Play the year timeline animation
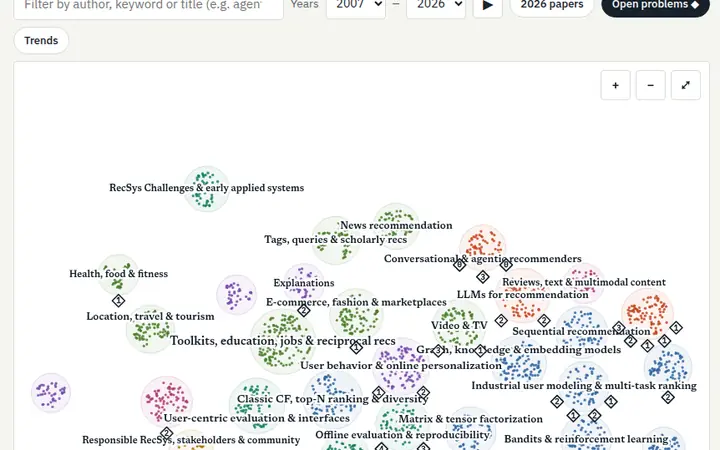The height and width of the screenshot is (450, 720). (488, 6)
